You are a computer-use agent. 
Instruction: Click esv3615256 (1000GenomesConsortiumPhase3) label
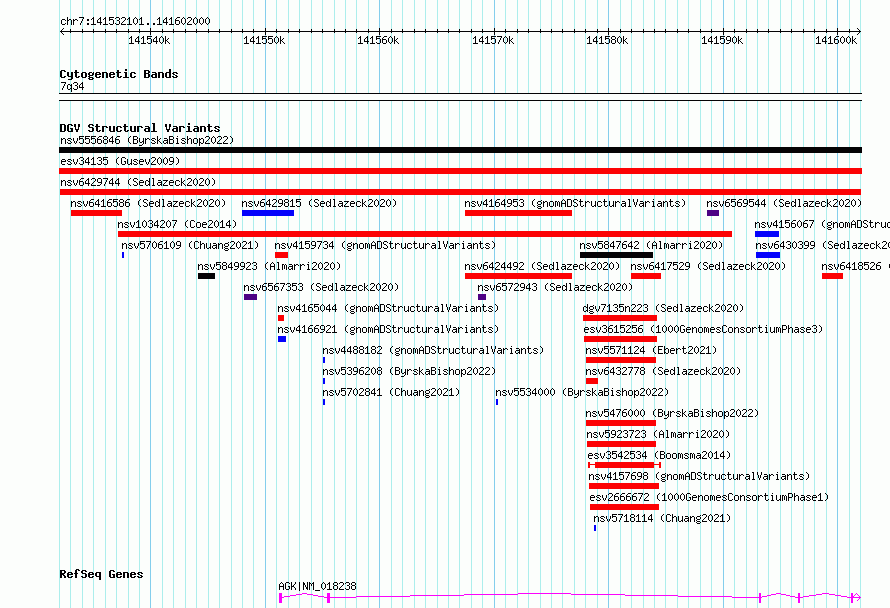(703, 329)
